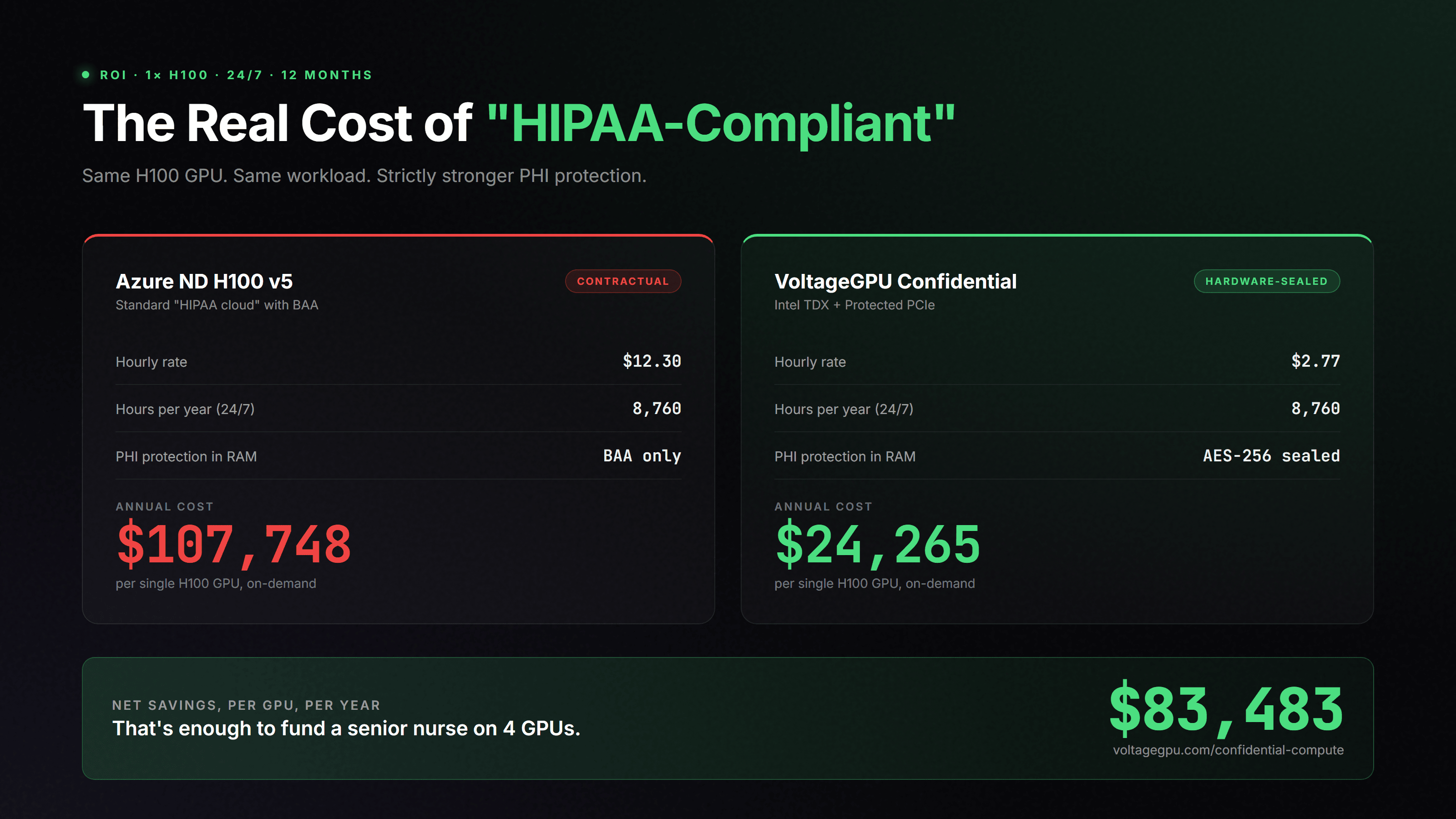Click 'ANNUAL COST' label in Azure card
This screenshot has height=819, width=1456.
[x=164, y=506]
